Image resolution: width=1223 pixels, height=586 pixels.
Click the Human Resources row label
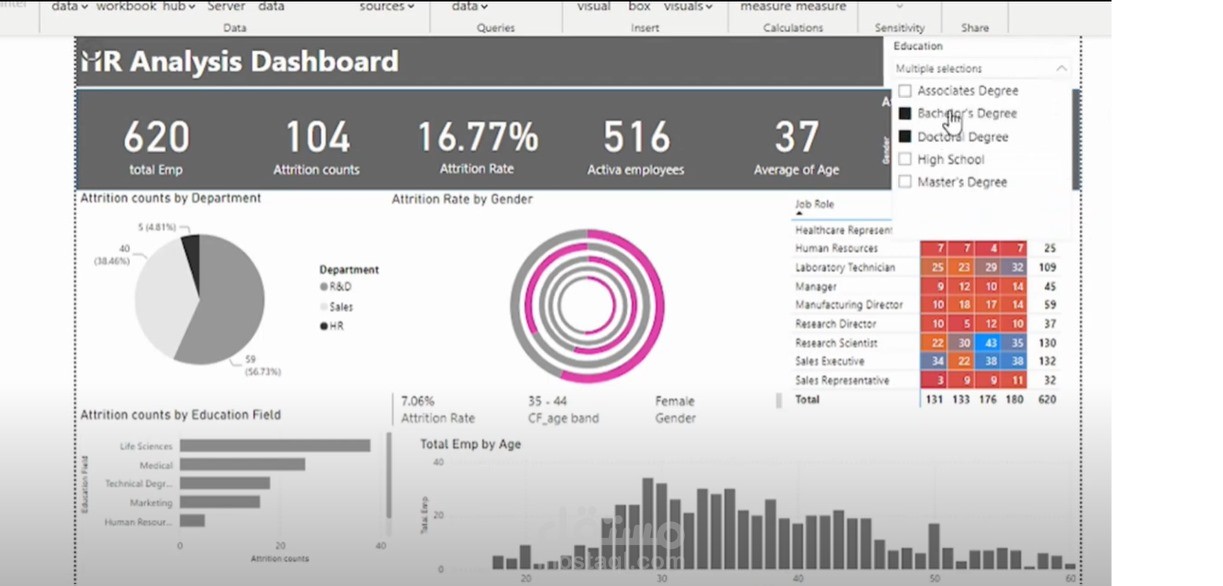(836, 248)
